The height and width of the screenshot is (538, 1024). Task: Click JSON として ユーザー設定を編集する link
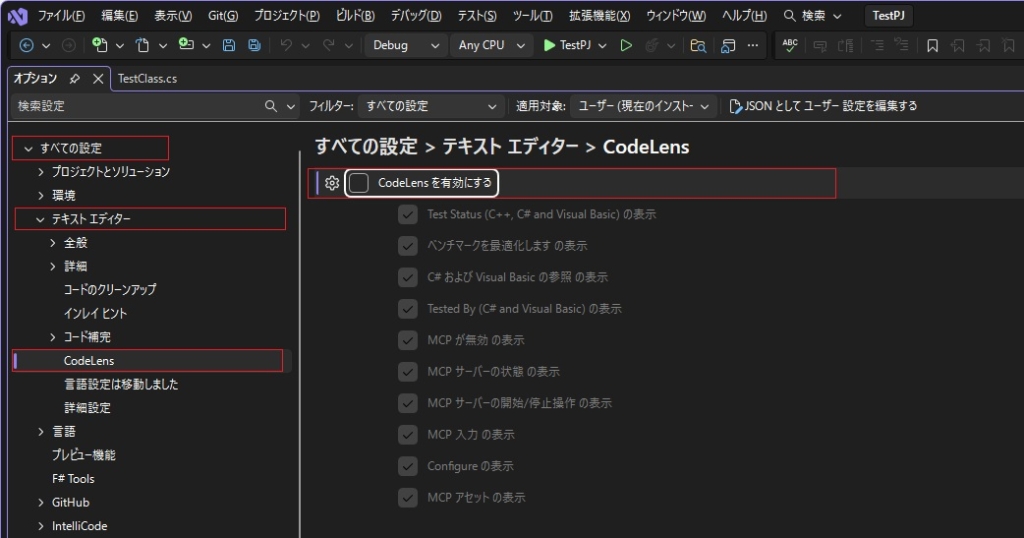(x=823, y=106)
